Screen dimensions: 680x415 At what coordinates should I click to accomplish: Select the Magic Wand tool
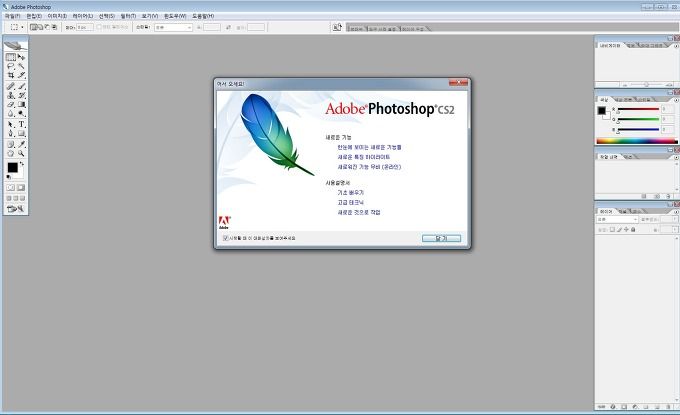pyautogui.click(x=21, y=66)
